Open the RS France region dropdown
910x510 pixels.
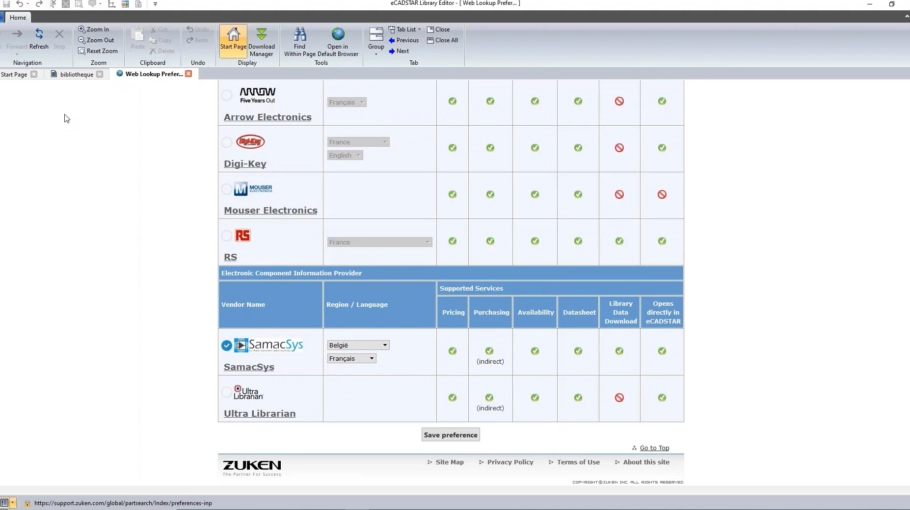(380, 242)
